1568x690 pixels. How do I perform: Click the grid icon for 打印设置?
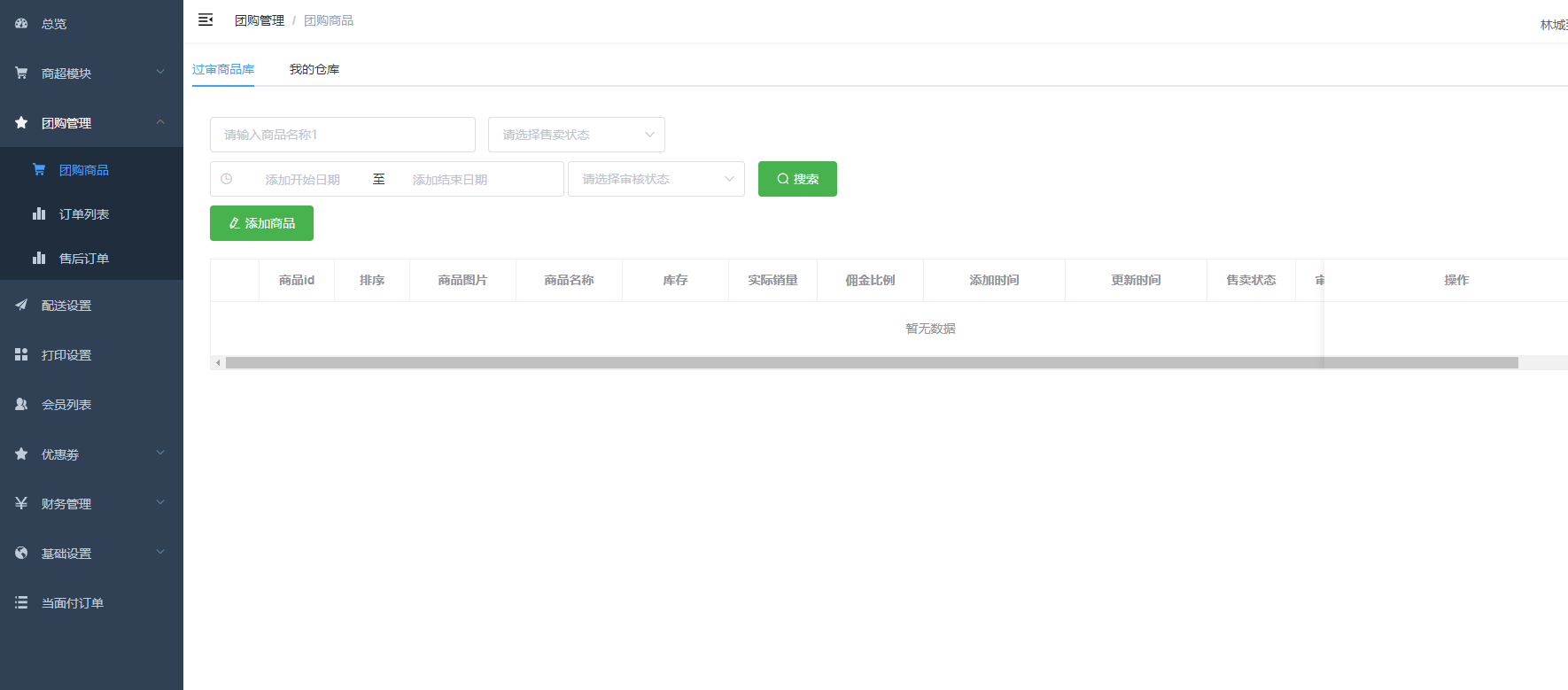point(21,354)
